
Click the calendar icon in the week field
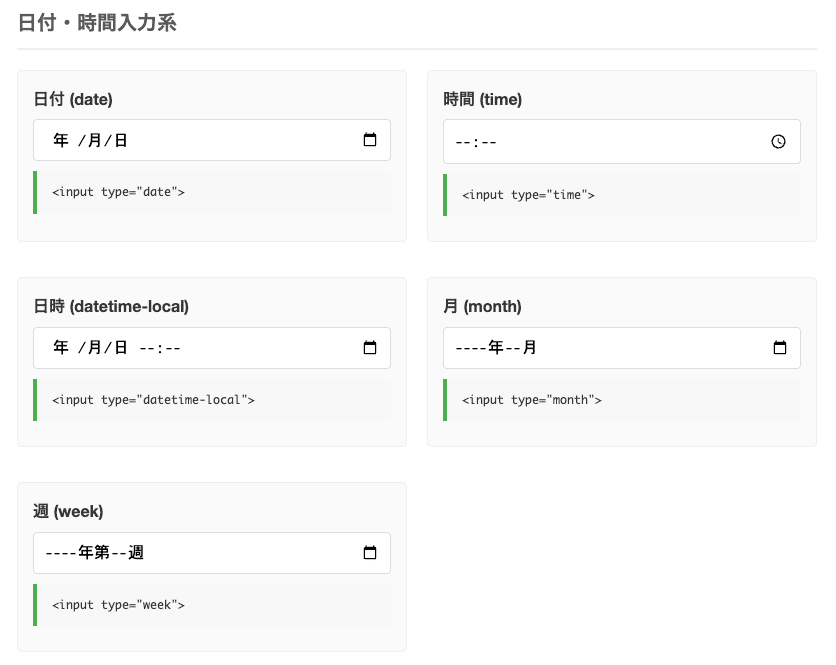point(369,552)
